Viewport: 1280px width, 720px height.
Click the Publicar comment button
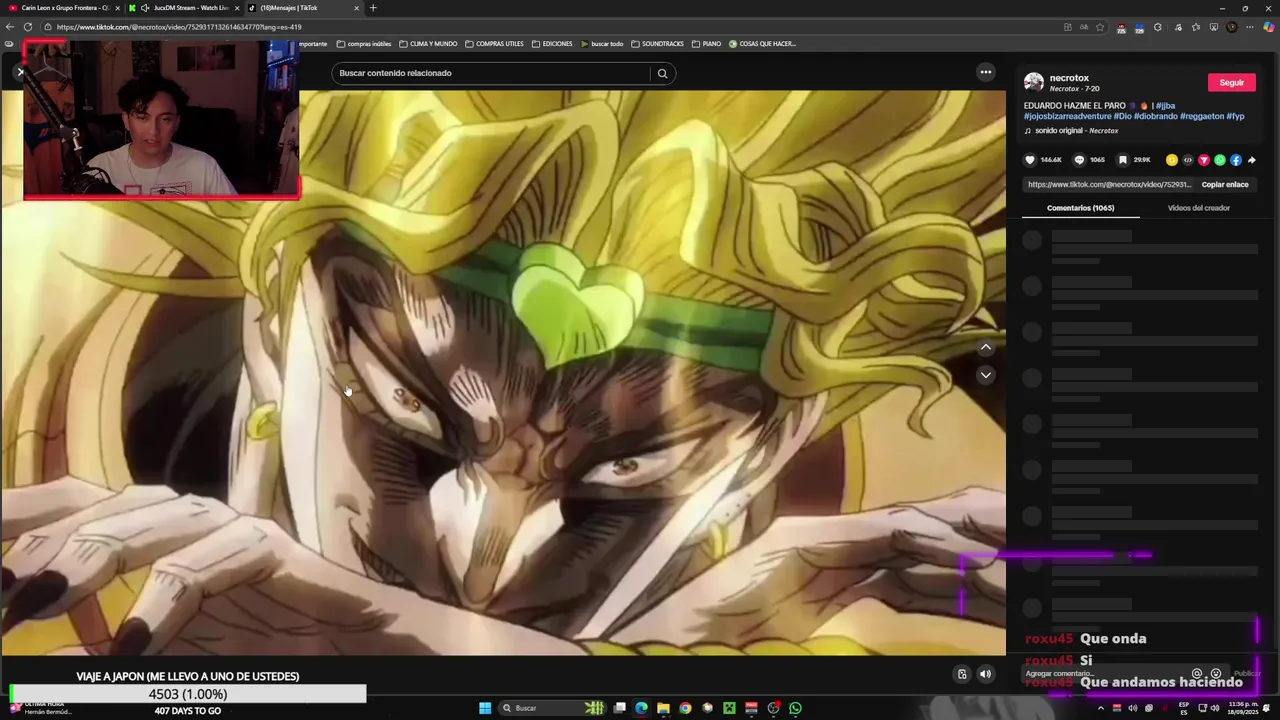tap(1247, 673)
